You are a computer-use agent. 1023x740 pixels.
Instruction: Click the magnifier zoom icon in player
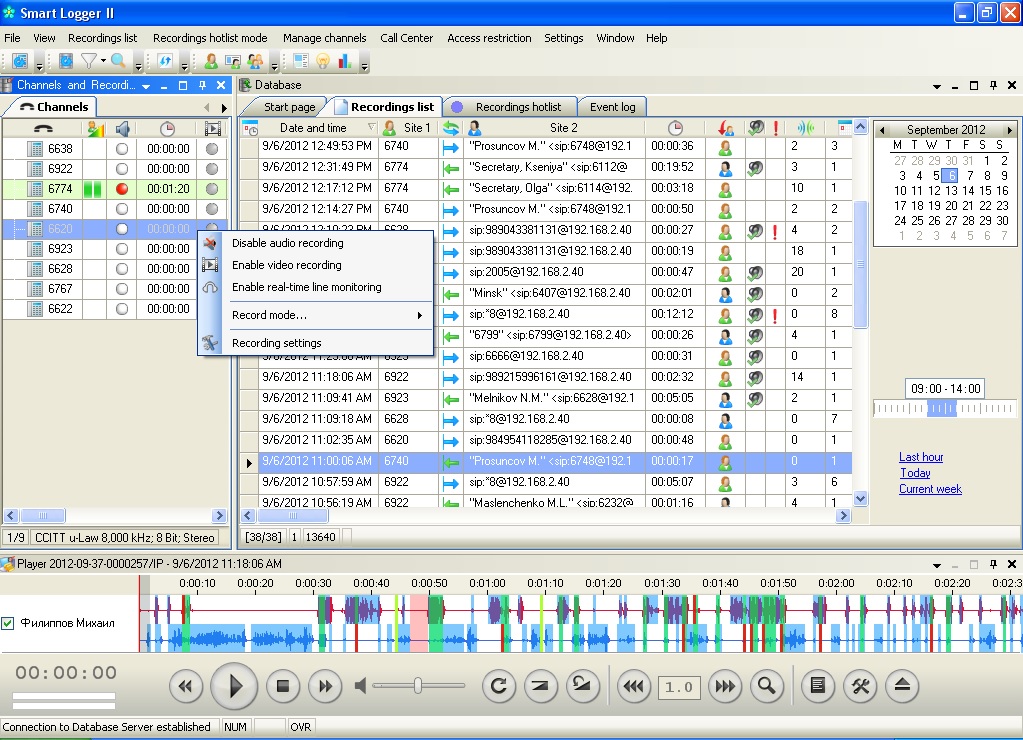(767, 686)
